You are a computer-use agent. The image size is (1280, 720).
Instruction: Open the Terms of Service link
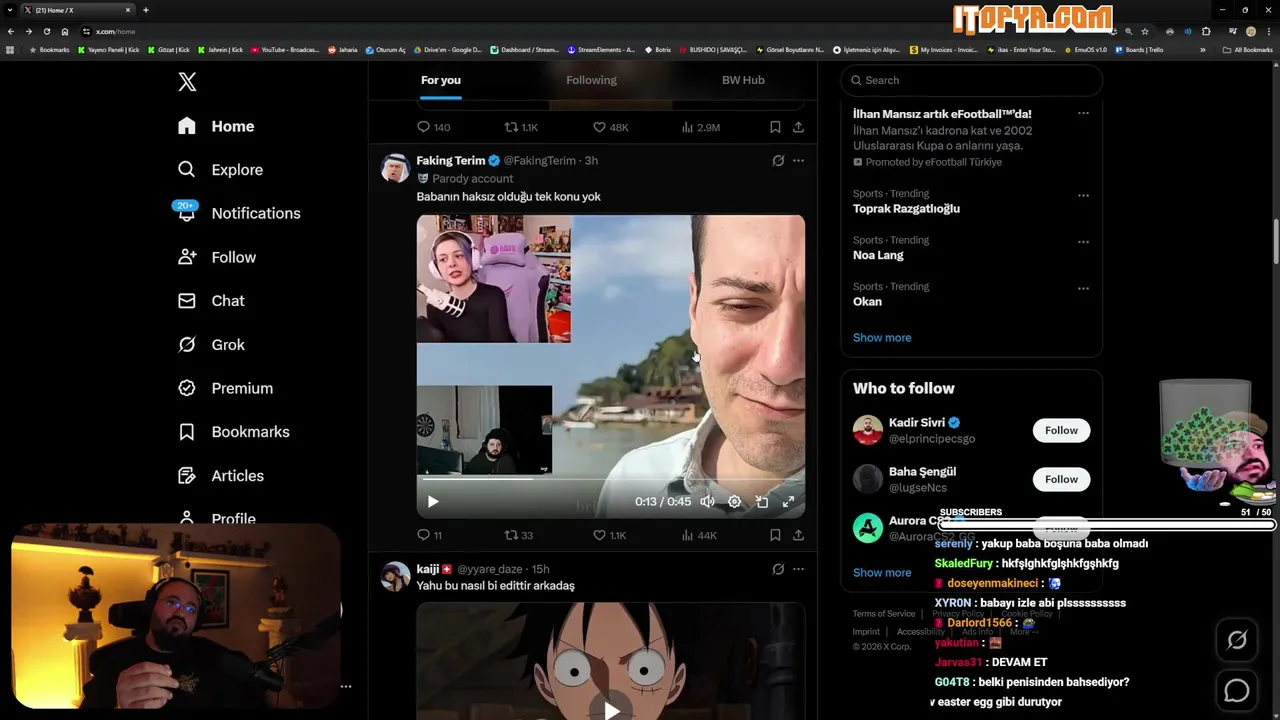point(884,614)
